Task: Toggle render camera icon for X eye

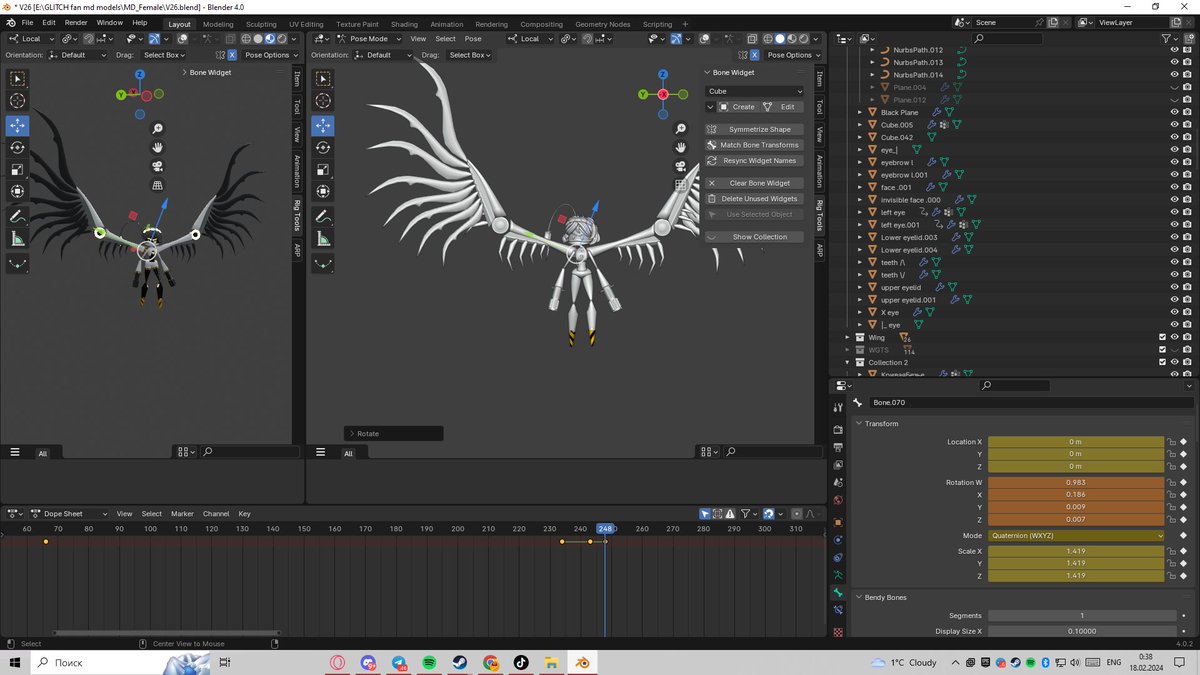Action: 1188,312
